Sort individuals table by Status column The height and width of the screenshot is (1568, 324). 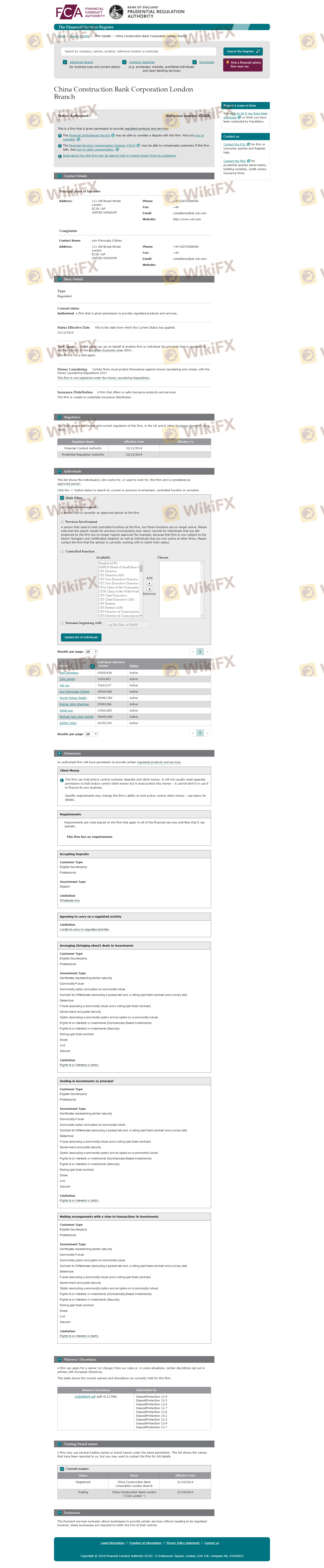tap(134, 666)
